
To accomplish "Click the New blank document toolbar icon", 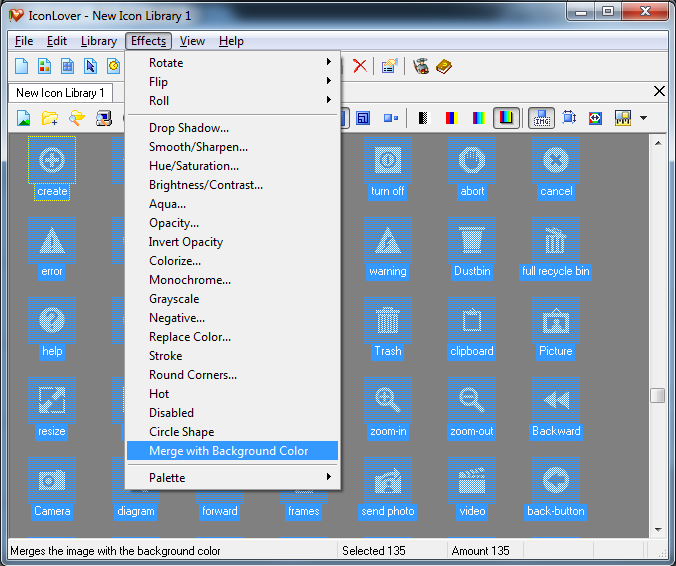I will [22, 66].
